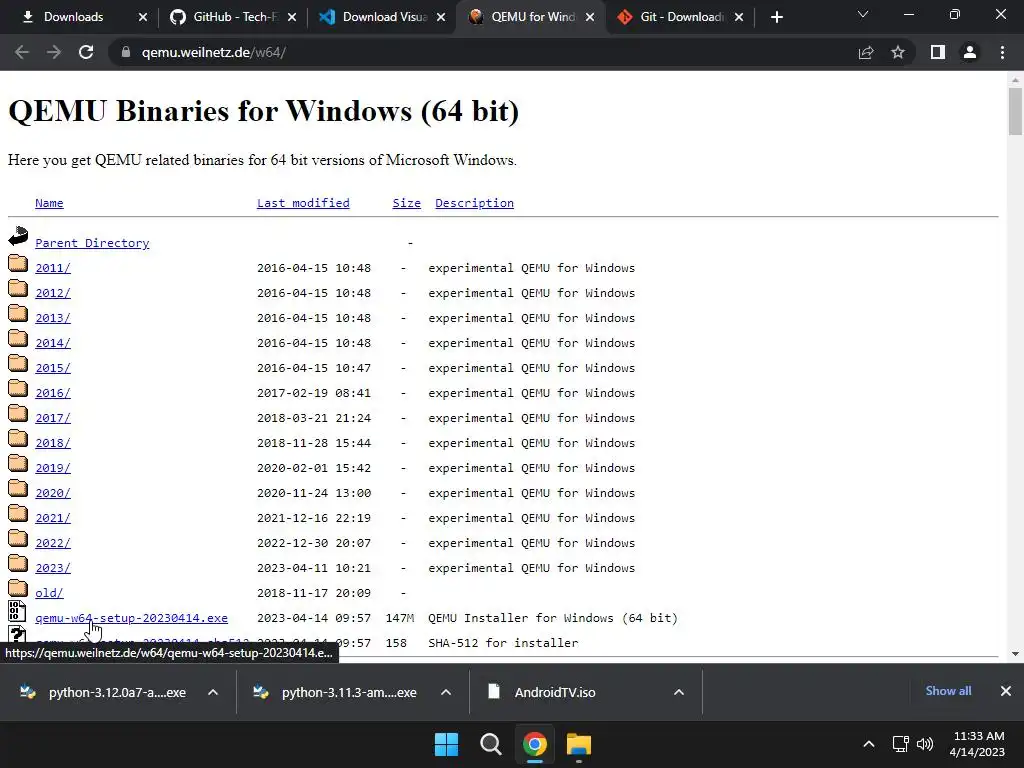The width and height of the screenshot is (1024, 768).
Task: Switch to the Downloads tab
Action: (x=73, y=17)
